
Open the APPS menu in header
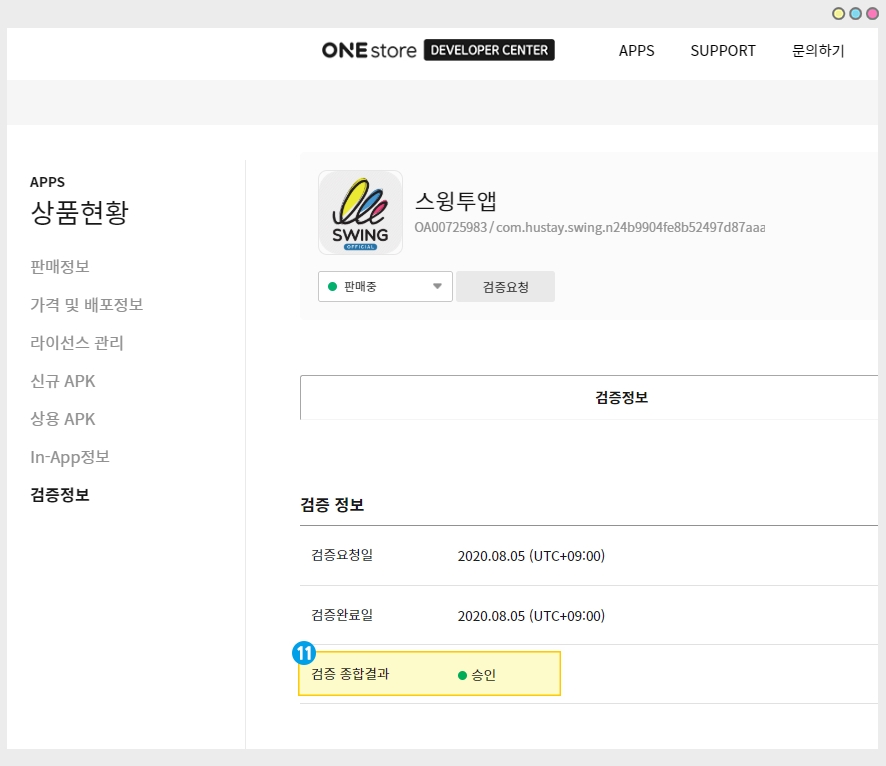coord(636,50)
